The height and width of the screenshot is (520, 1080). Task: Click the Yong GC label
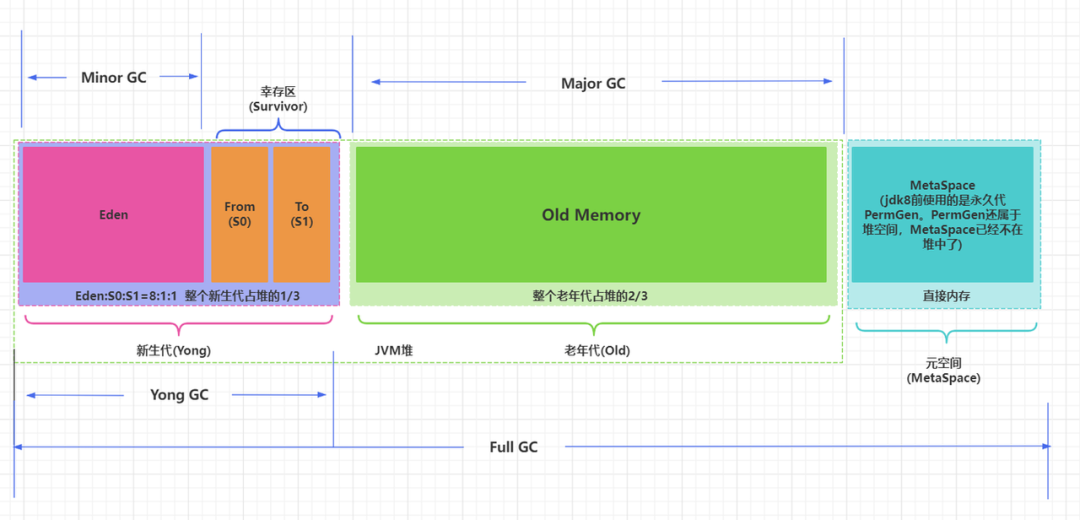click(x=179, y=395)
